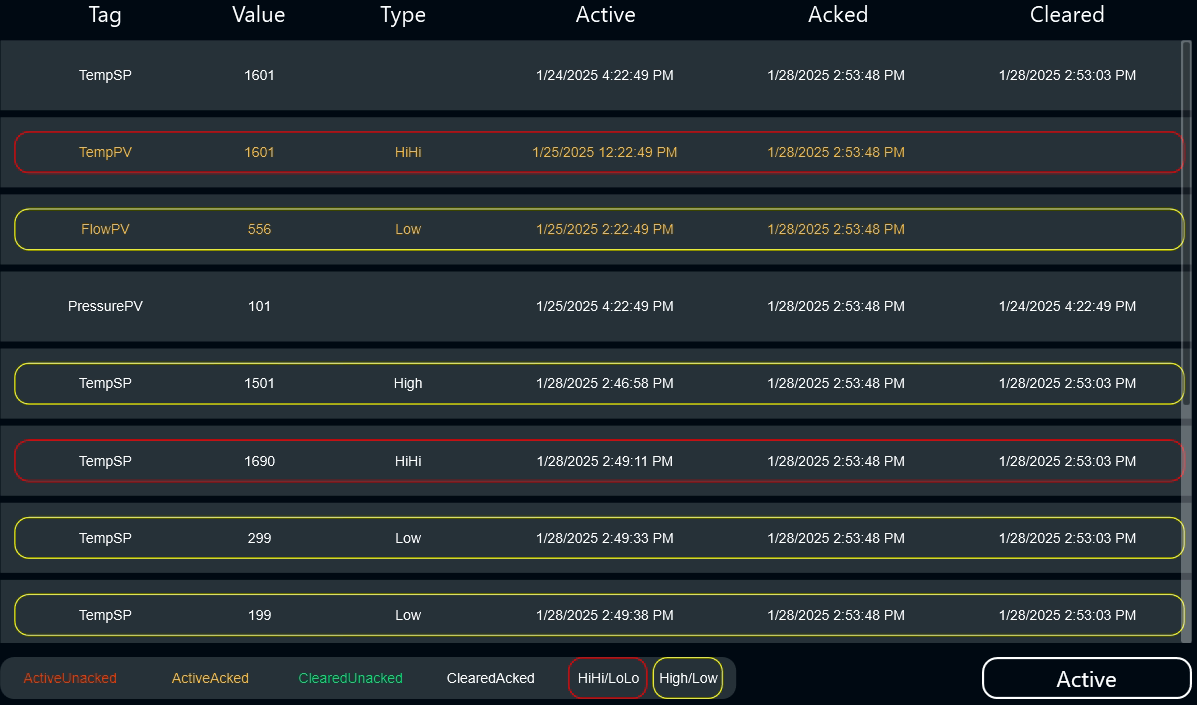The image size is (1197, 705).
Task: Click the ActiveUnacked legend label
Action: pos(70,678)
